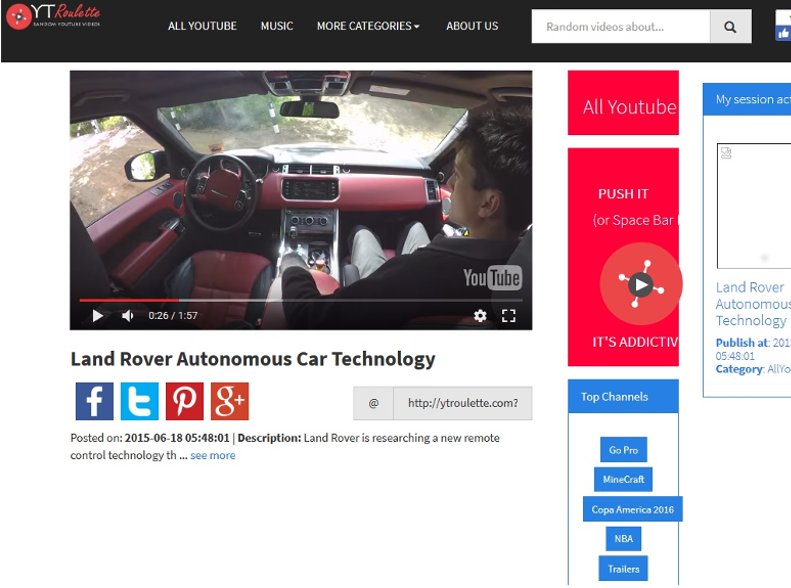Screen dimensions: 791x588
Task: Click the Facebook like thumb icon
Action: 783,33
